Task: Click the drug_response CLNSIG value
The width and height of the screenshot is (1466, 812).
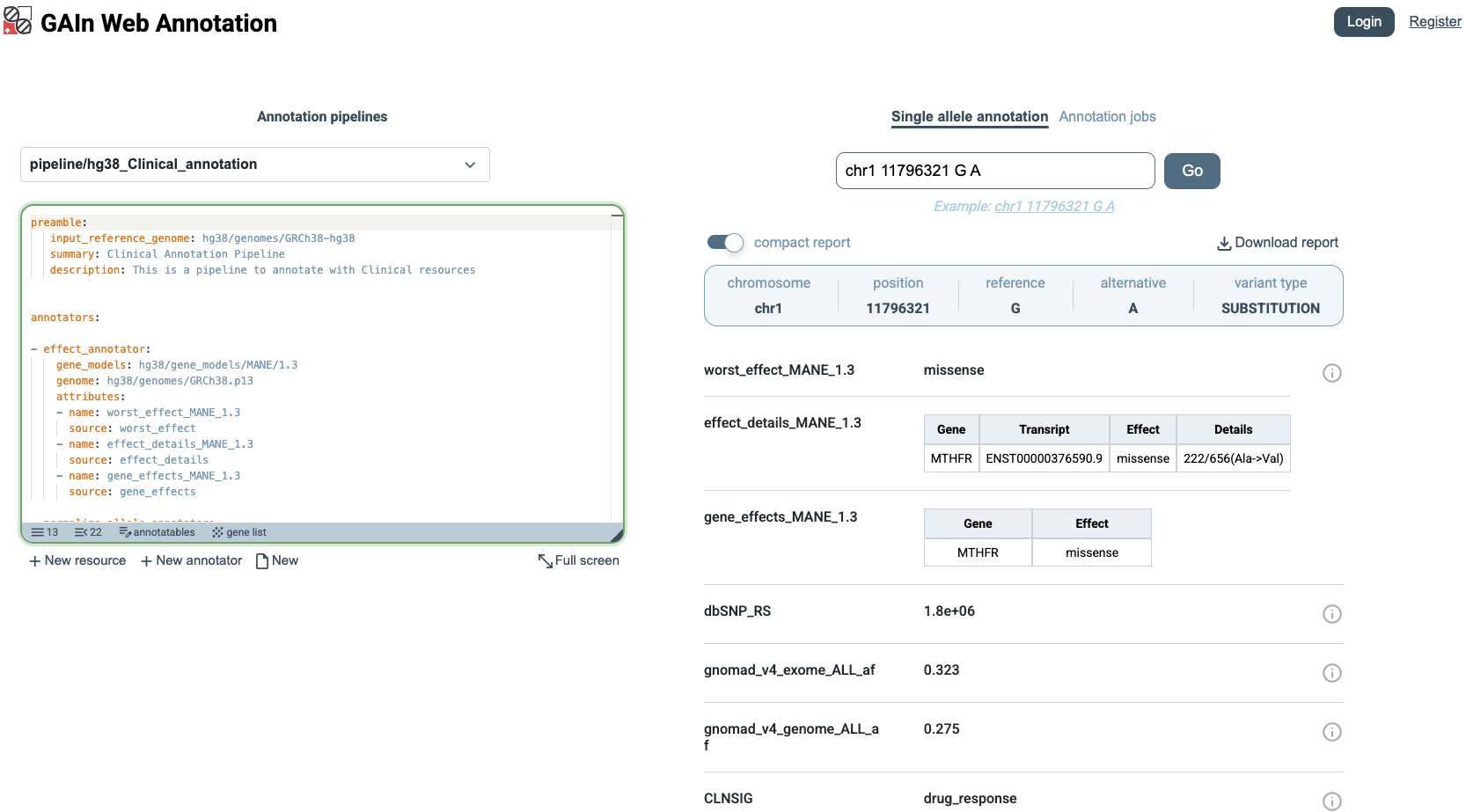Action: coord(970,799)
